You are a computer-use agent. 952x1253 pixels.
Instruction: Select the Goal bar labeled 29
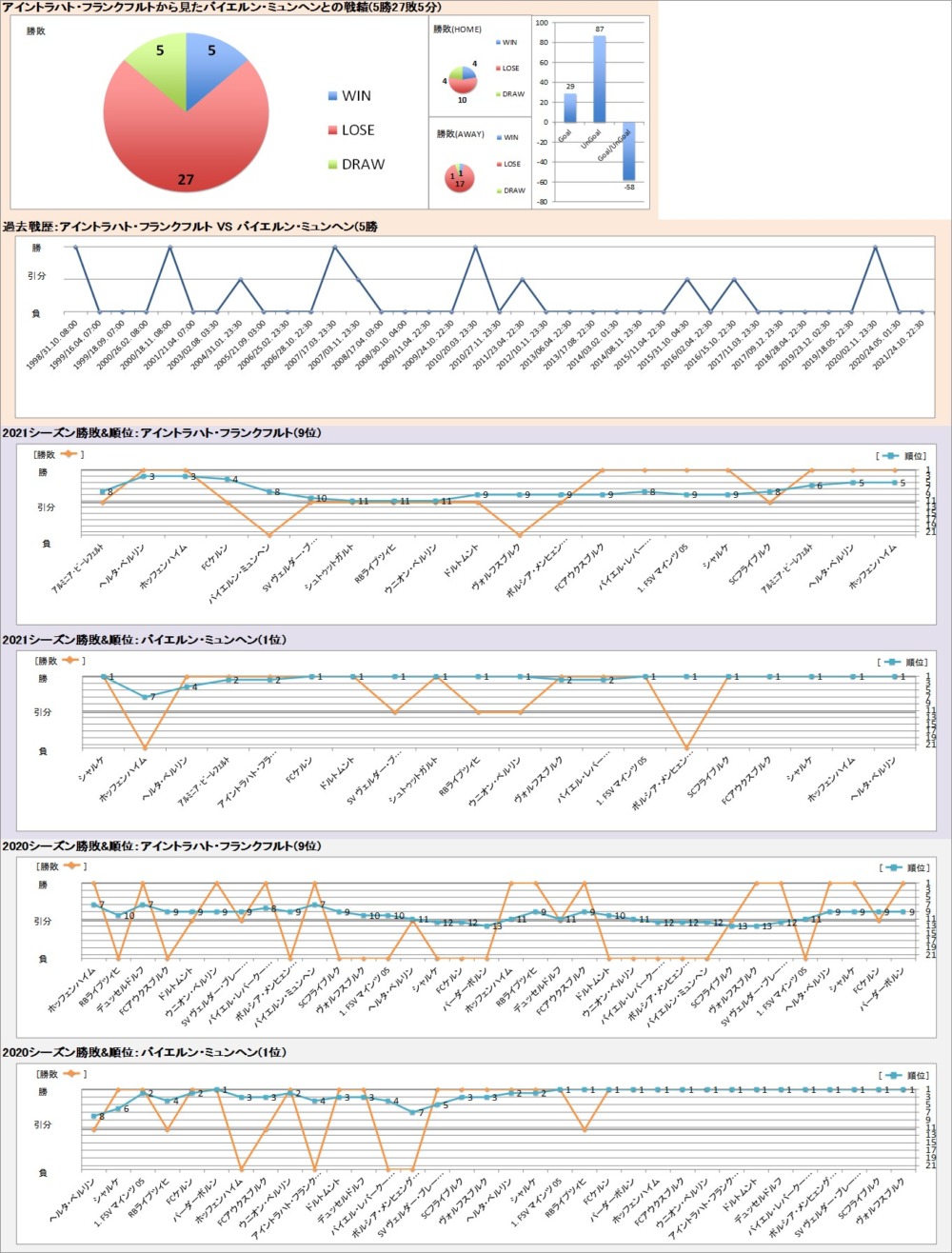point(570,108)
